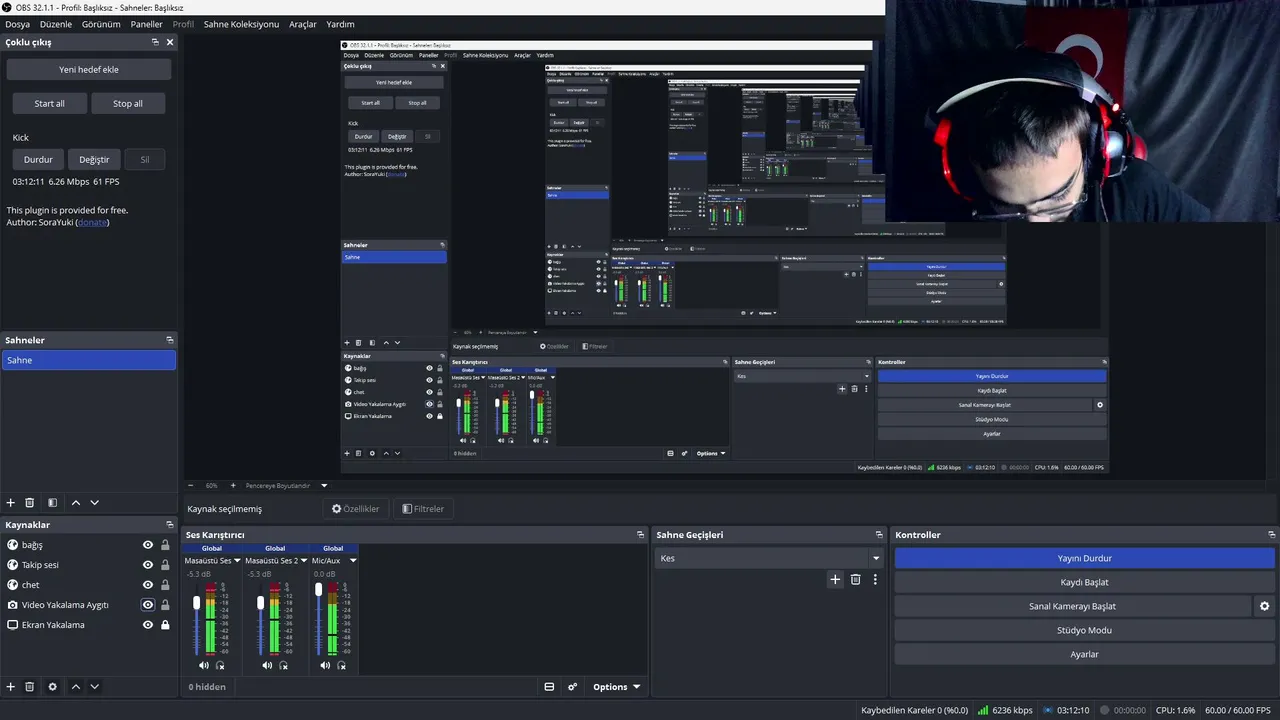Open the Masaüstü Ses 2 channel dropdown
The width and height of the screenshot is (1280, 720).
point(303,561)
